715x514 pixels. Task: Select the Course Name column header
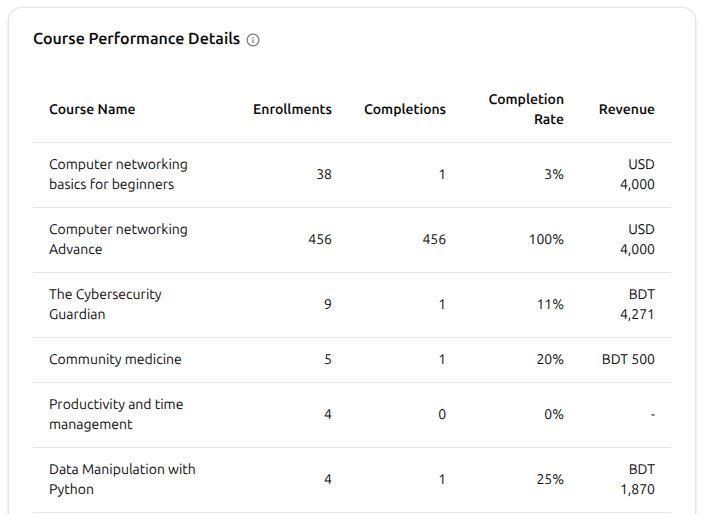92,109
